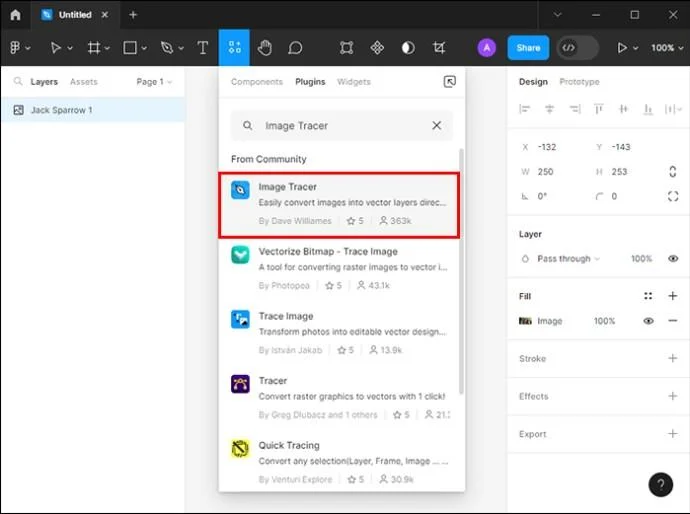
Task: Click the Align top icon
Action: click(598, 109)
